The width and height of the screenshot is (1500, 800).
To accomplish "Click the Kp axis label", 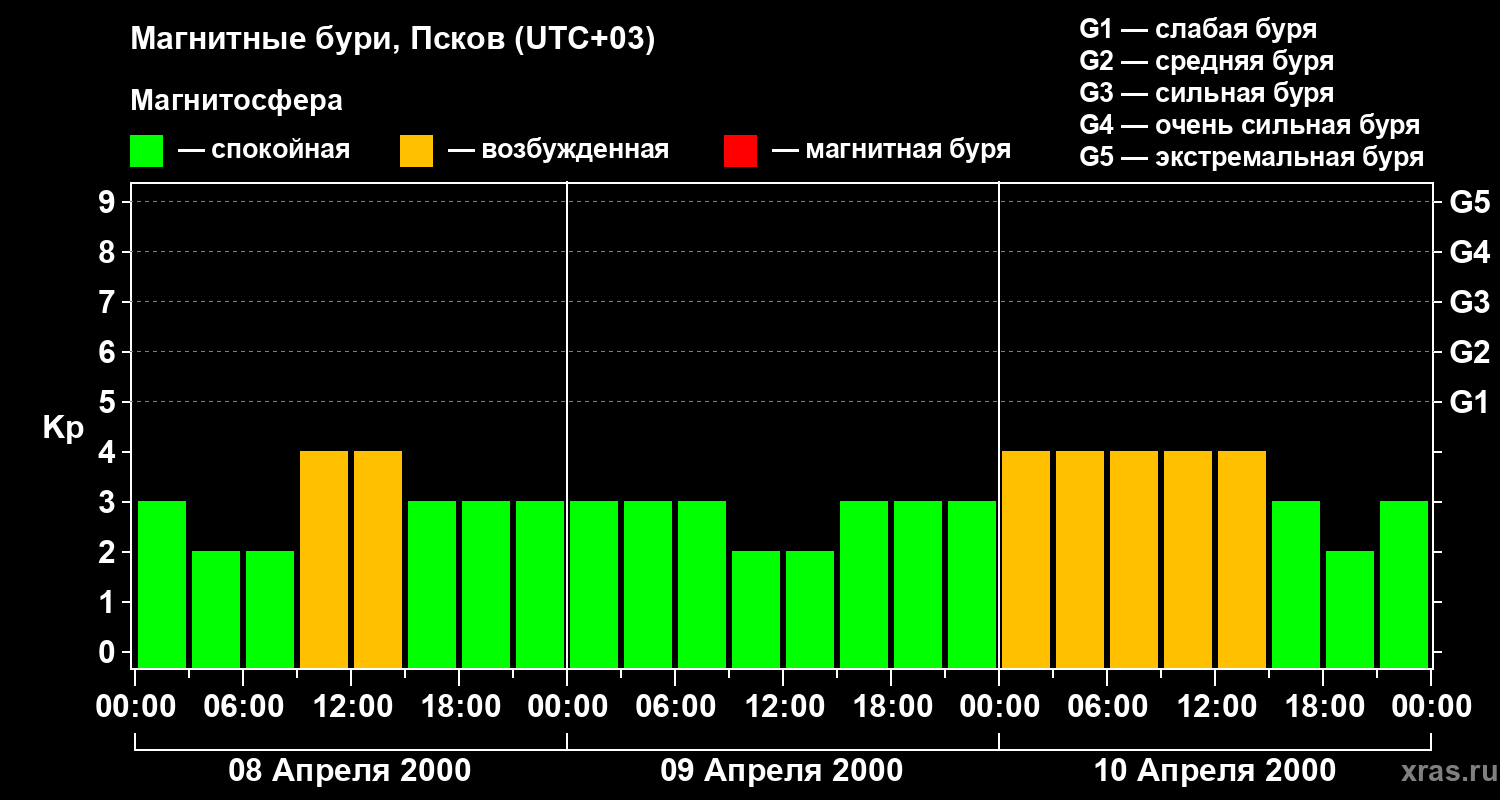I will pyautogui.click(x=63, y=429).
